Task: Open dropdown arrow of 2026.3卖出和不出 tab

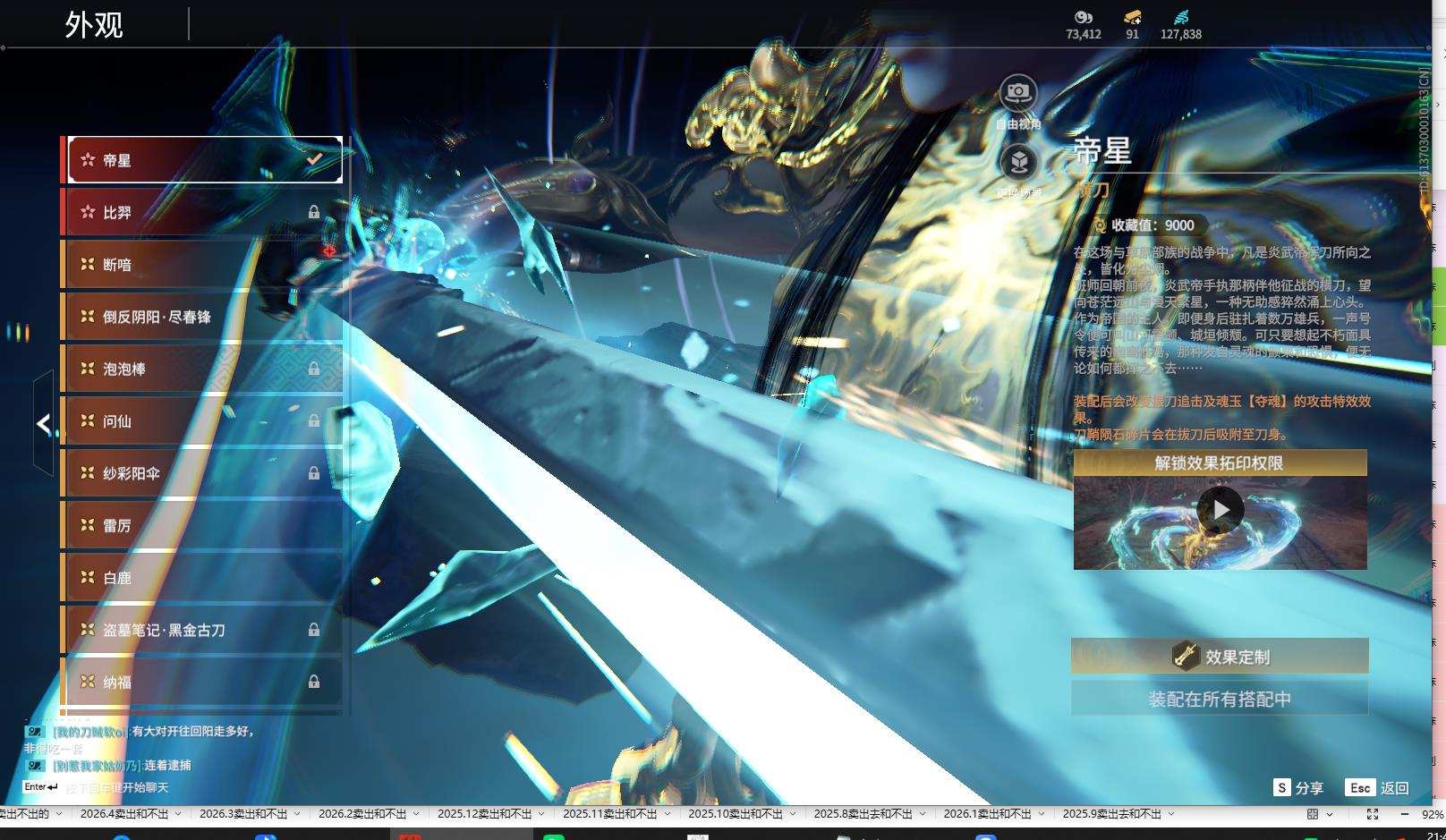Action: pyautogui.click(x=297, y=814)
